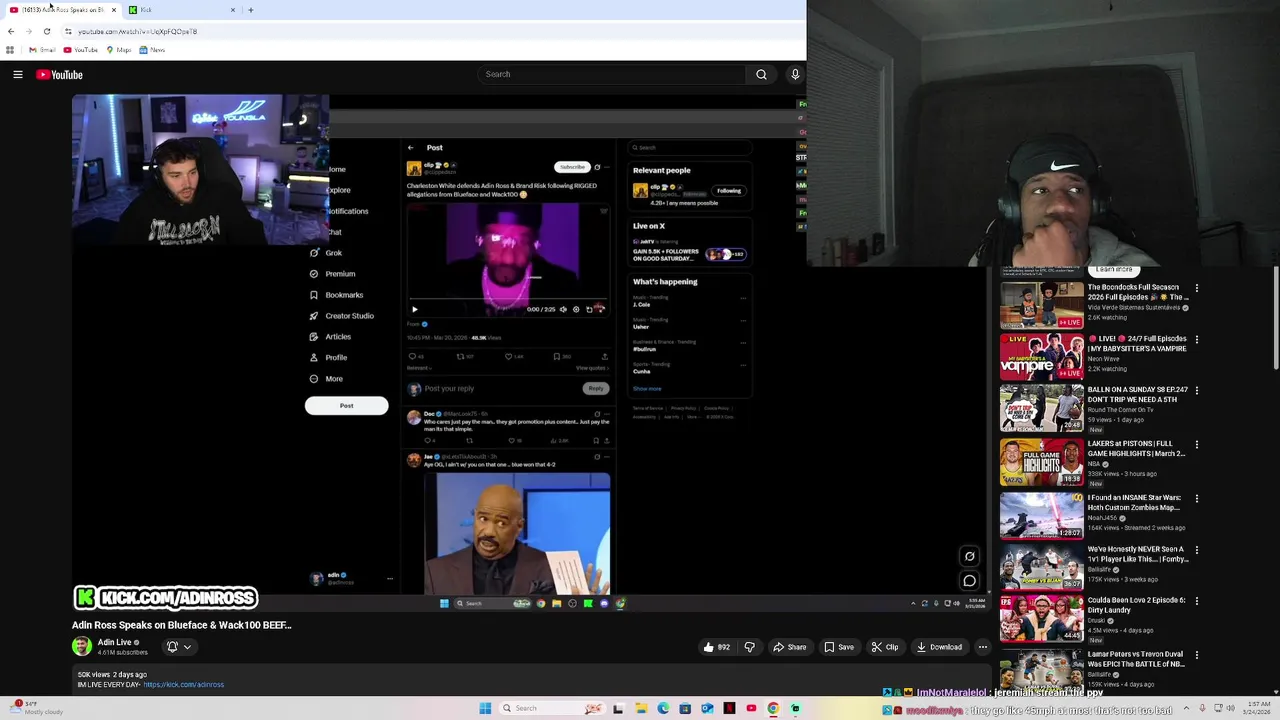Viewport: 1280px width, 720px height.
Task: Go back with the browser back arrow
Action: click(x=11, y=31)
